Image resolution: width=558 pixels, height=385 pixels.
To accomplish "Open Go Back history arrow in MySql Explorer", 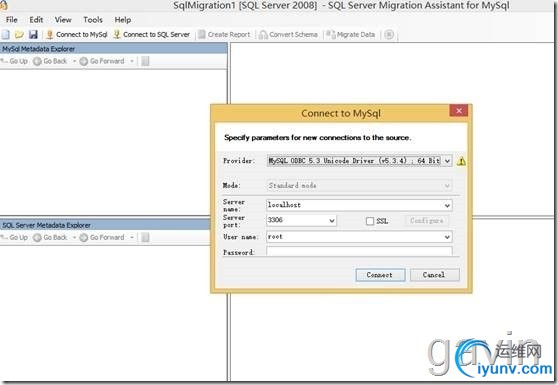I will [x=74, y=61].
